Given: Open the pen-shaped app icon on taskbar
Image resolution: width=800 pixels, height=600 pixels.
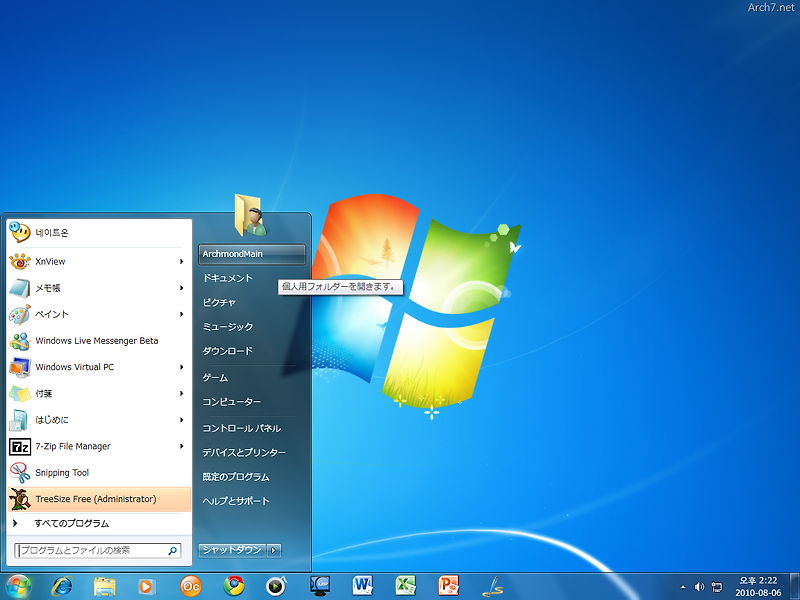Looking at the screenshot, I should click(492, 586).
